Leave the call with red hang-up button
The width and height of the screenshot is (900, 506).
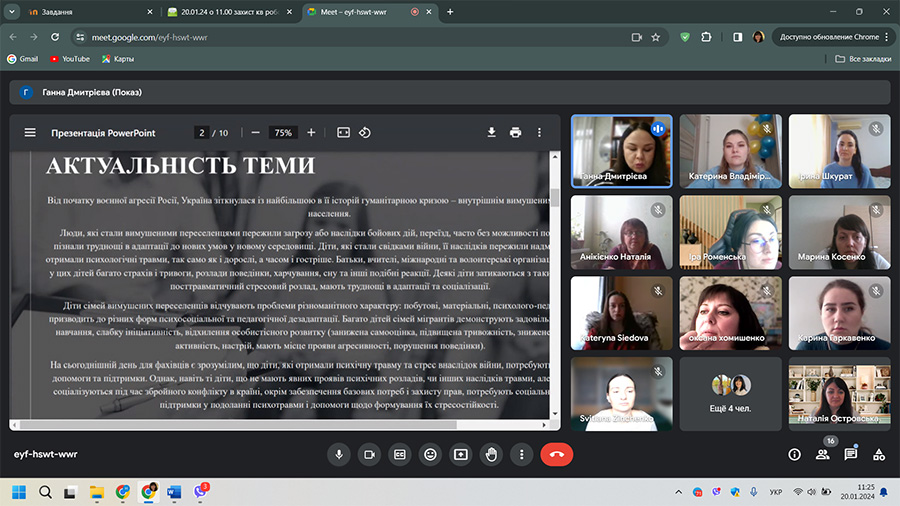[x=556, y=454]
